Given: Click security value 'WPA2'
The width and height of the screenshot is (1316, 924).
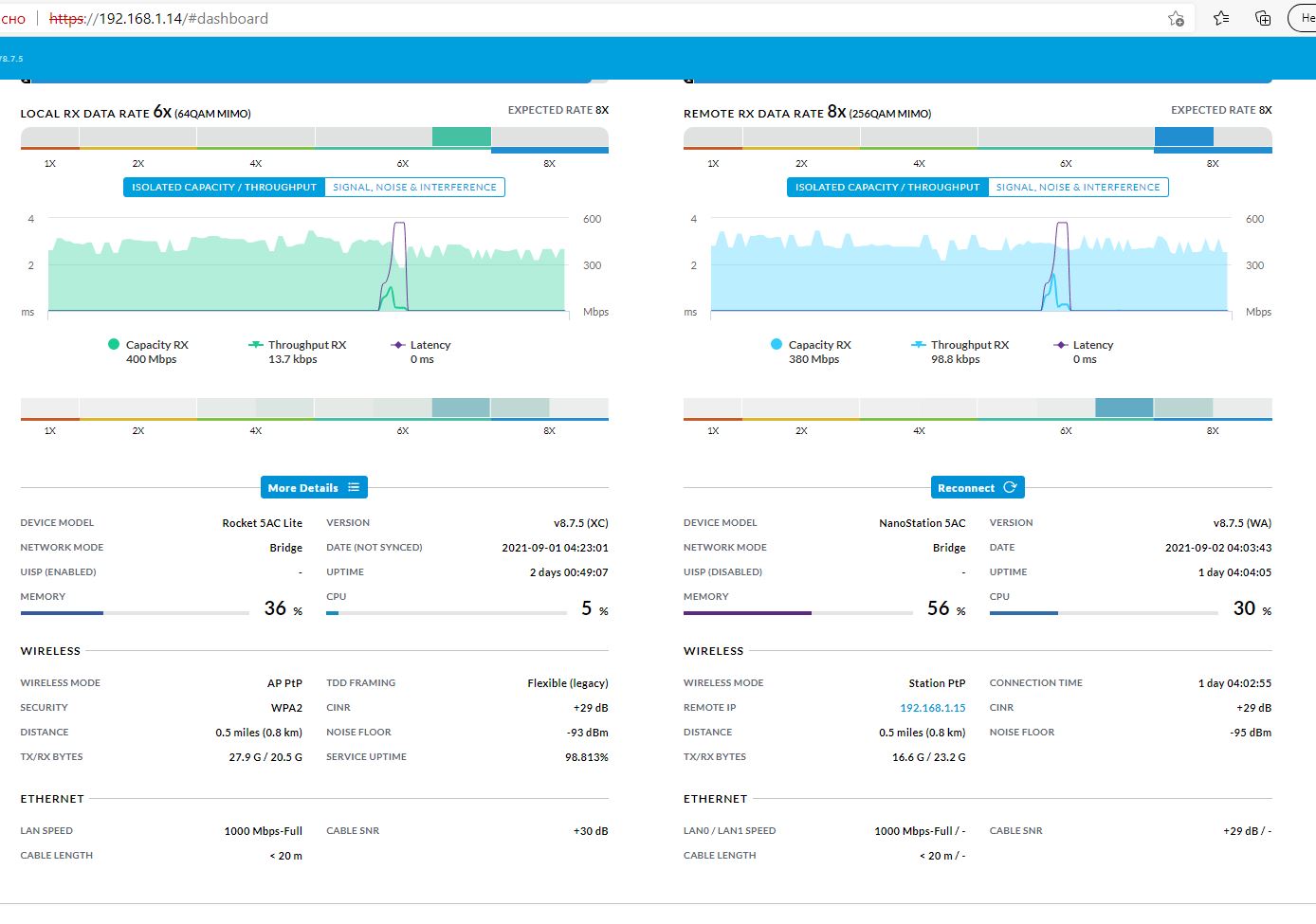Looking at the screenshot, I should point(286,708).
